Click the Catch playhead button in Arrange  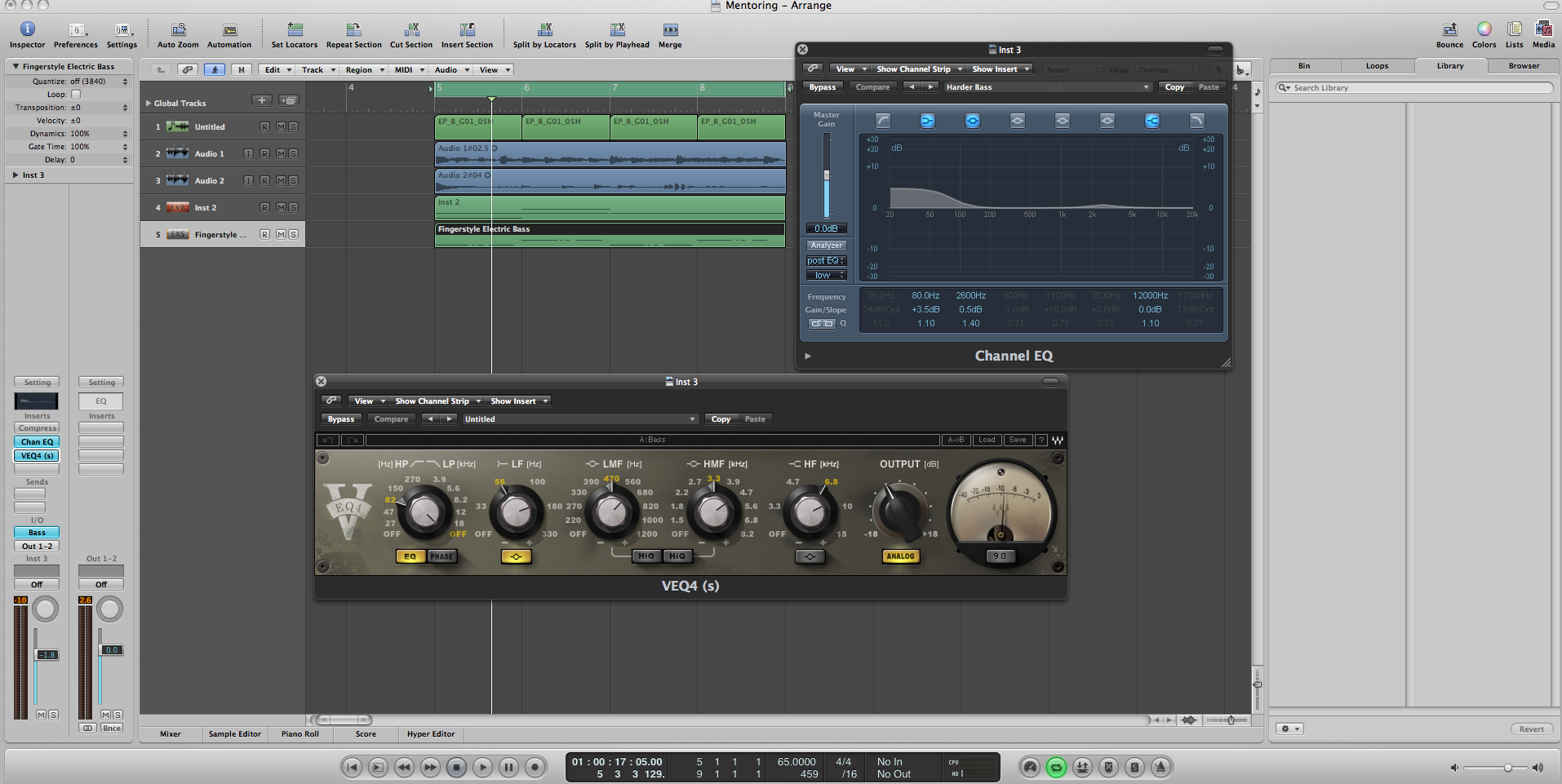pos(215,70)
